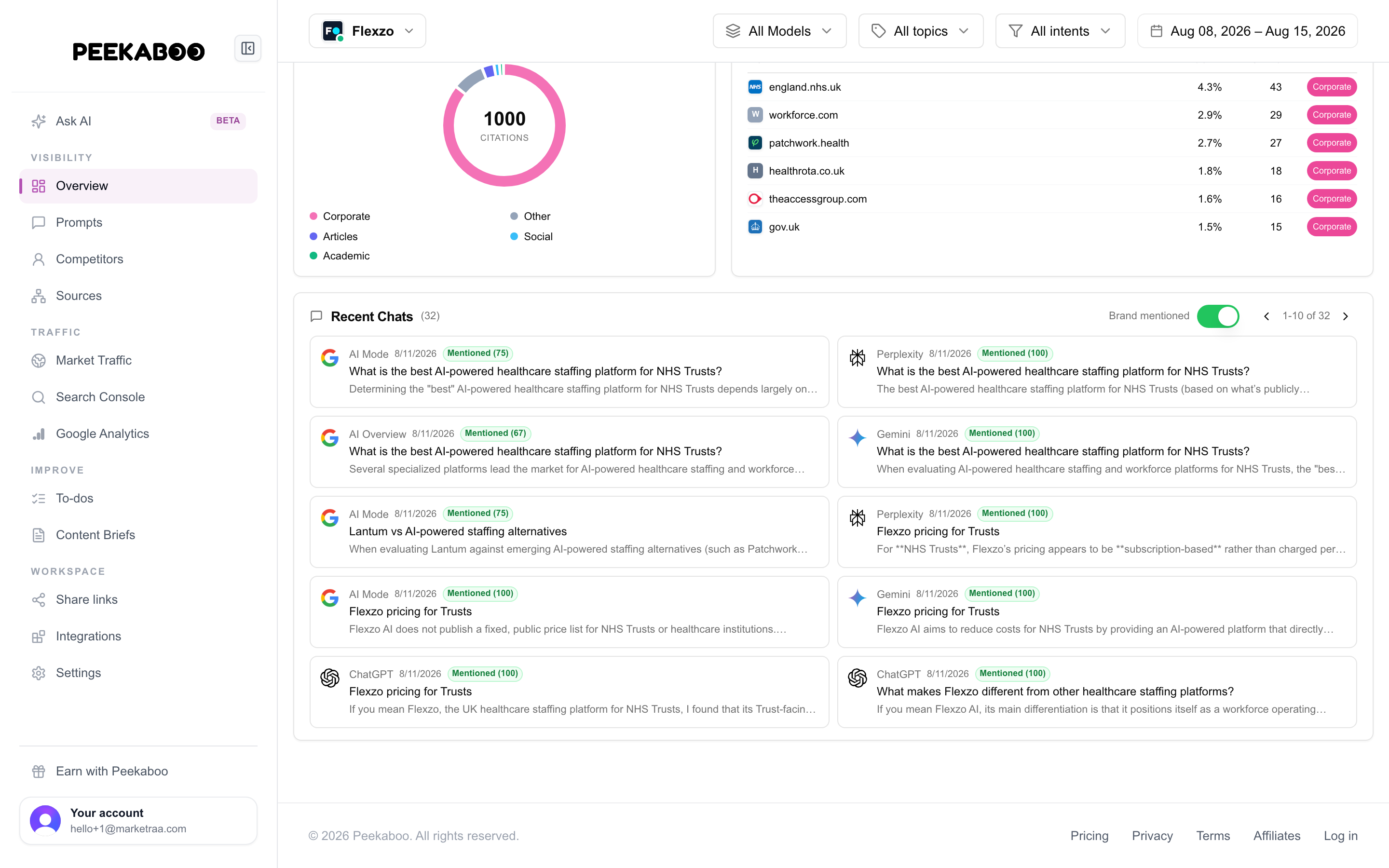Viewport: 1389px width, 868px height.
Task: Collapse the sidebar panel icon
Action: [x=247, y=48]
